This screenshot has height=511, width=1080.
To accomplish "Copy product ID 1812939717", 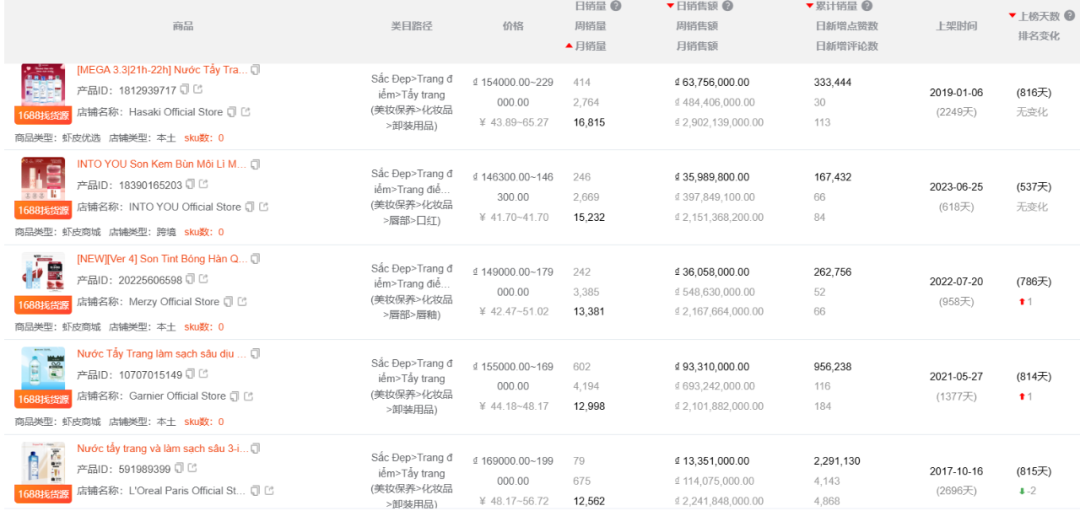I will coord(184,90).
